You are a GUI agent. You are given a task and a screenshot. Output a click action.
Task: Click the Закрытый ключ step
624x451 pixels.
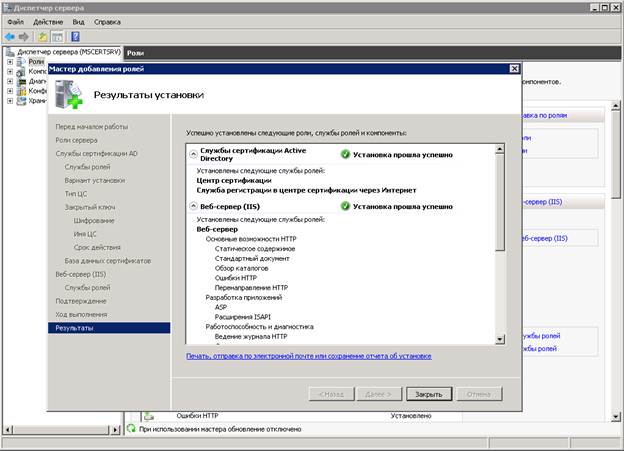pyautogui.click(x=90, y=207)
